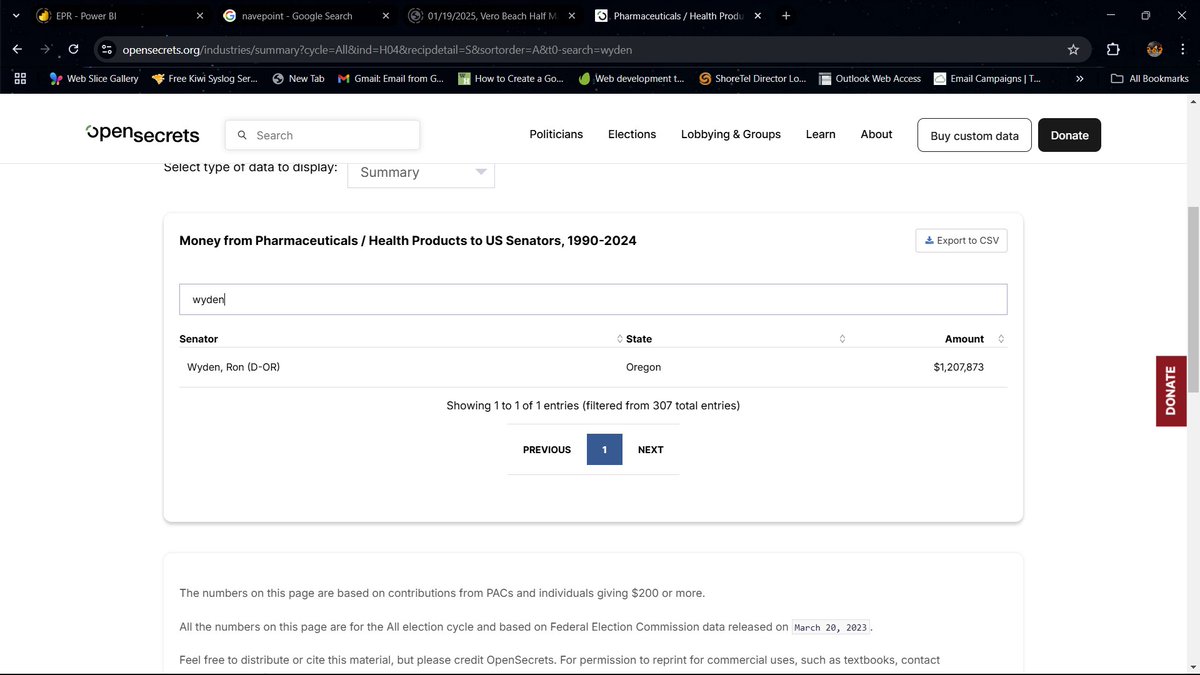The width and height of the screenshot is (1200, 675).
Task: Bookmark this page with the star icon
Action: coord(1073,49)
